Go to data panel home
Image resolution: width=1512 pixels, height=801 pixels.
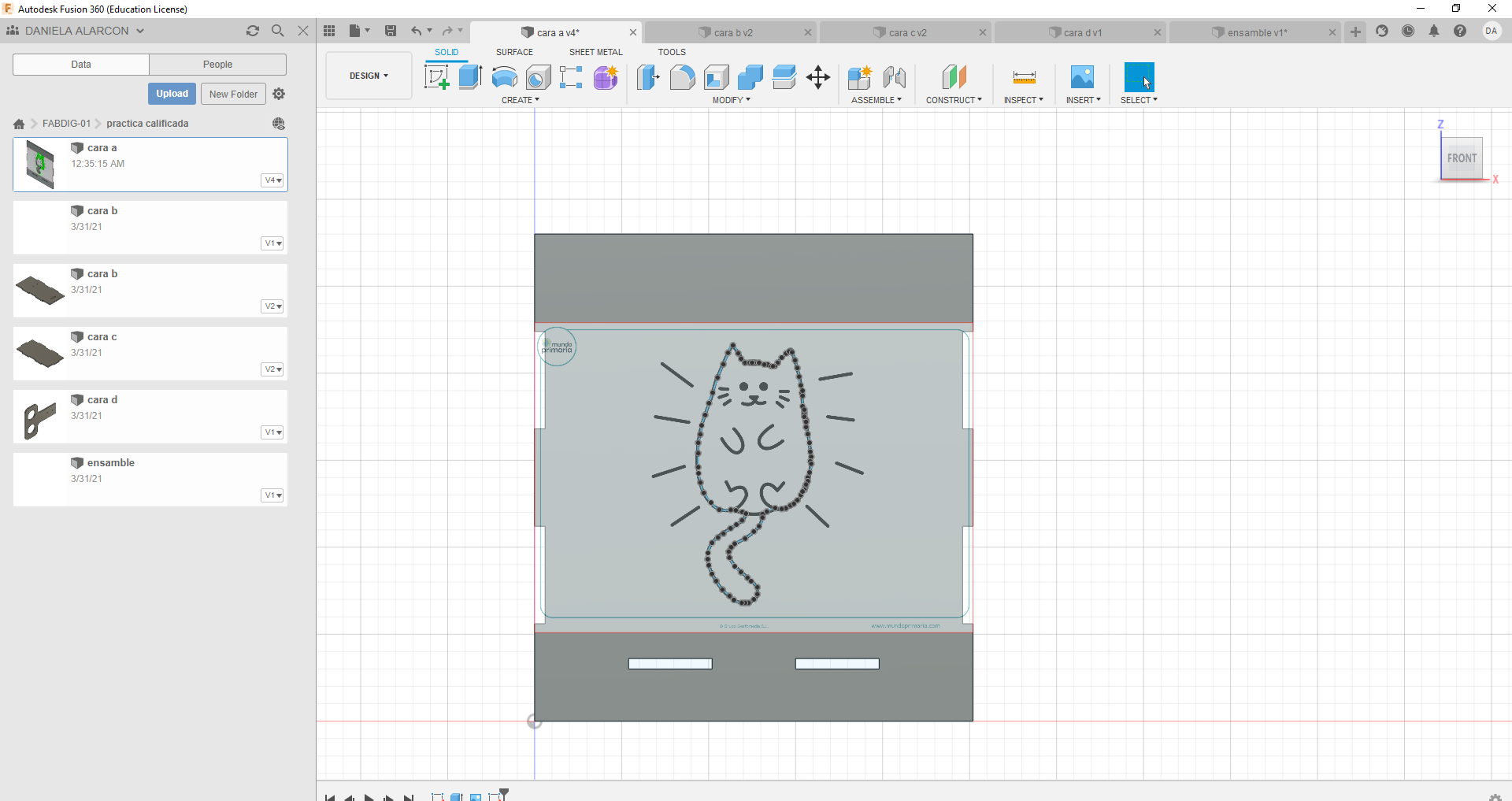pyautogui.click(x=19, y=124)
